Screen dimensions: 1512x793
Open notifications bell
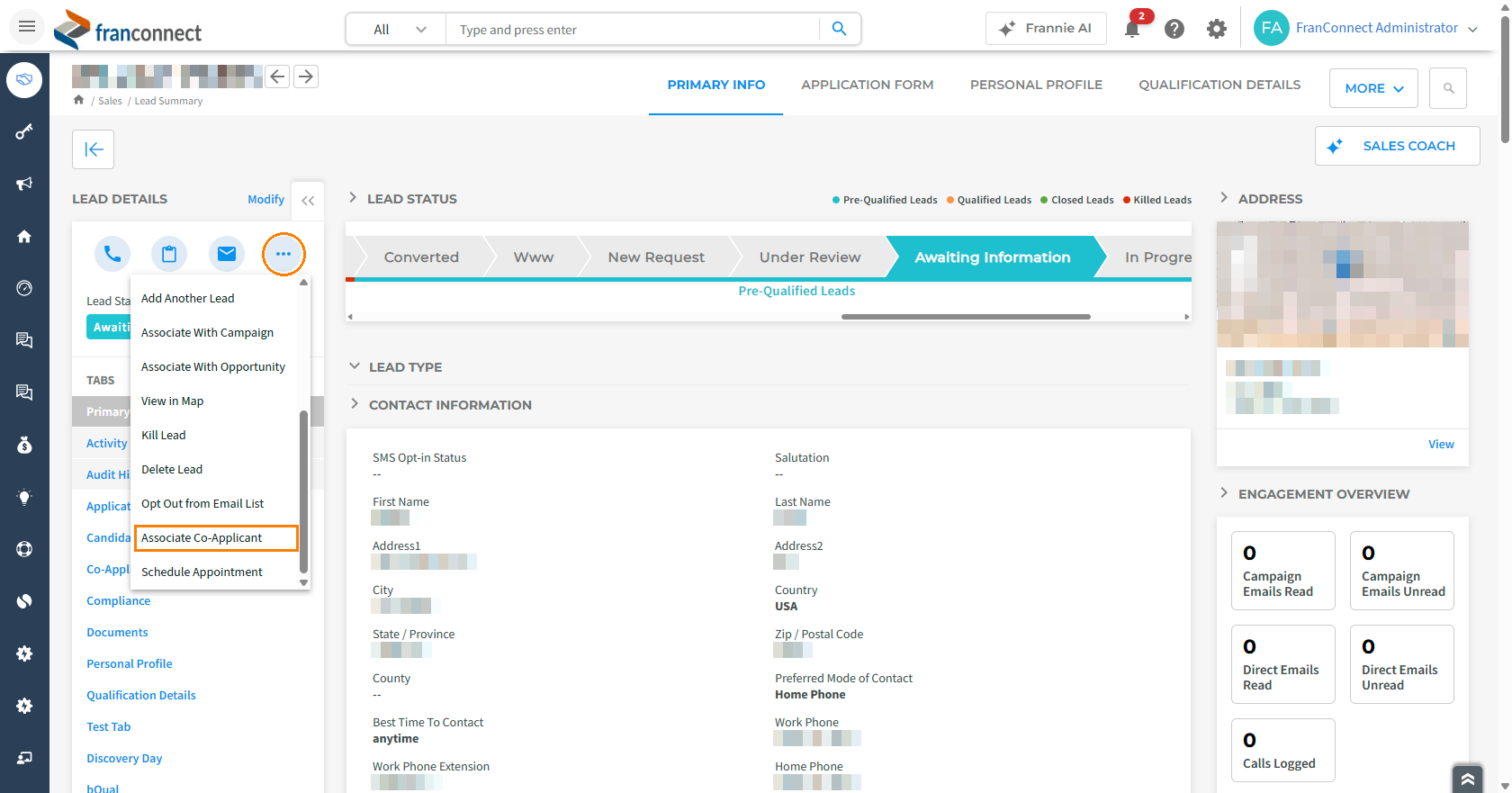1132,29
